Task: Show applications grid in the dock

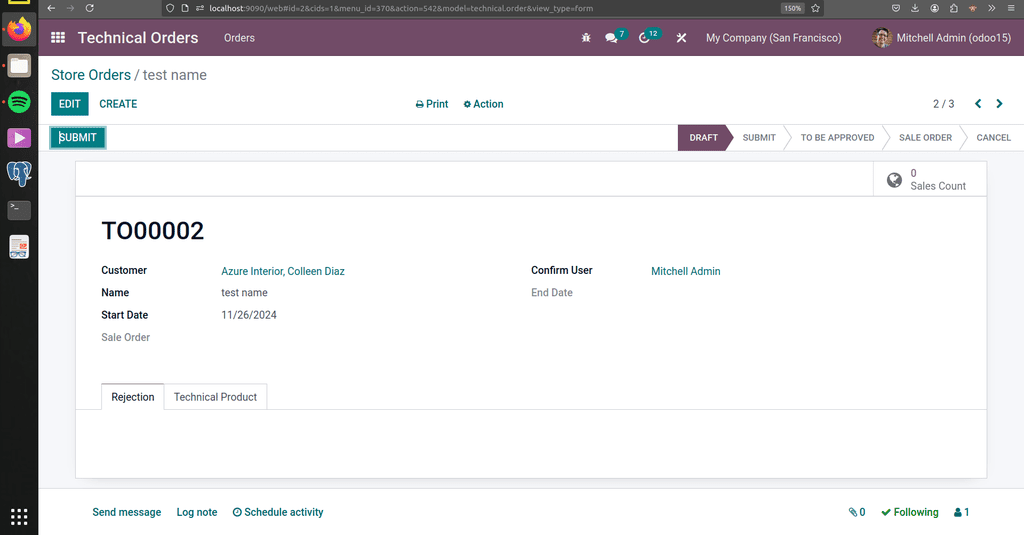Action: point(19,517)
